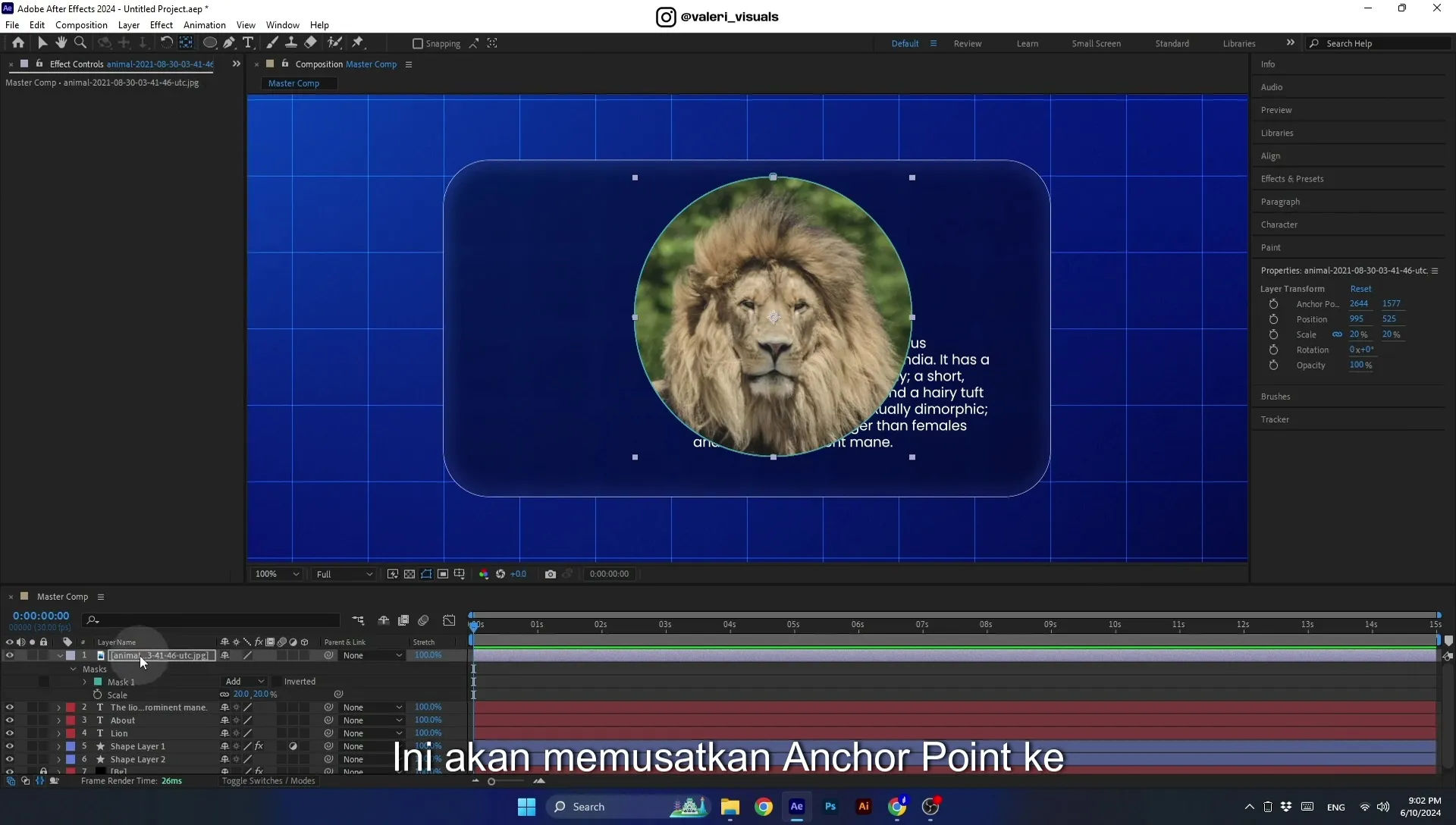Check the Inverted box for Mask 1

click(277, 682)
